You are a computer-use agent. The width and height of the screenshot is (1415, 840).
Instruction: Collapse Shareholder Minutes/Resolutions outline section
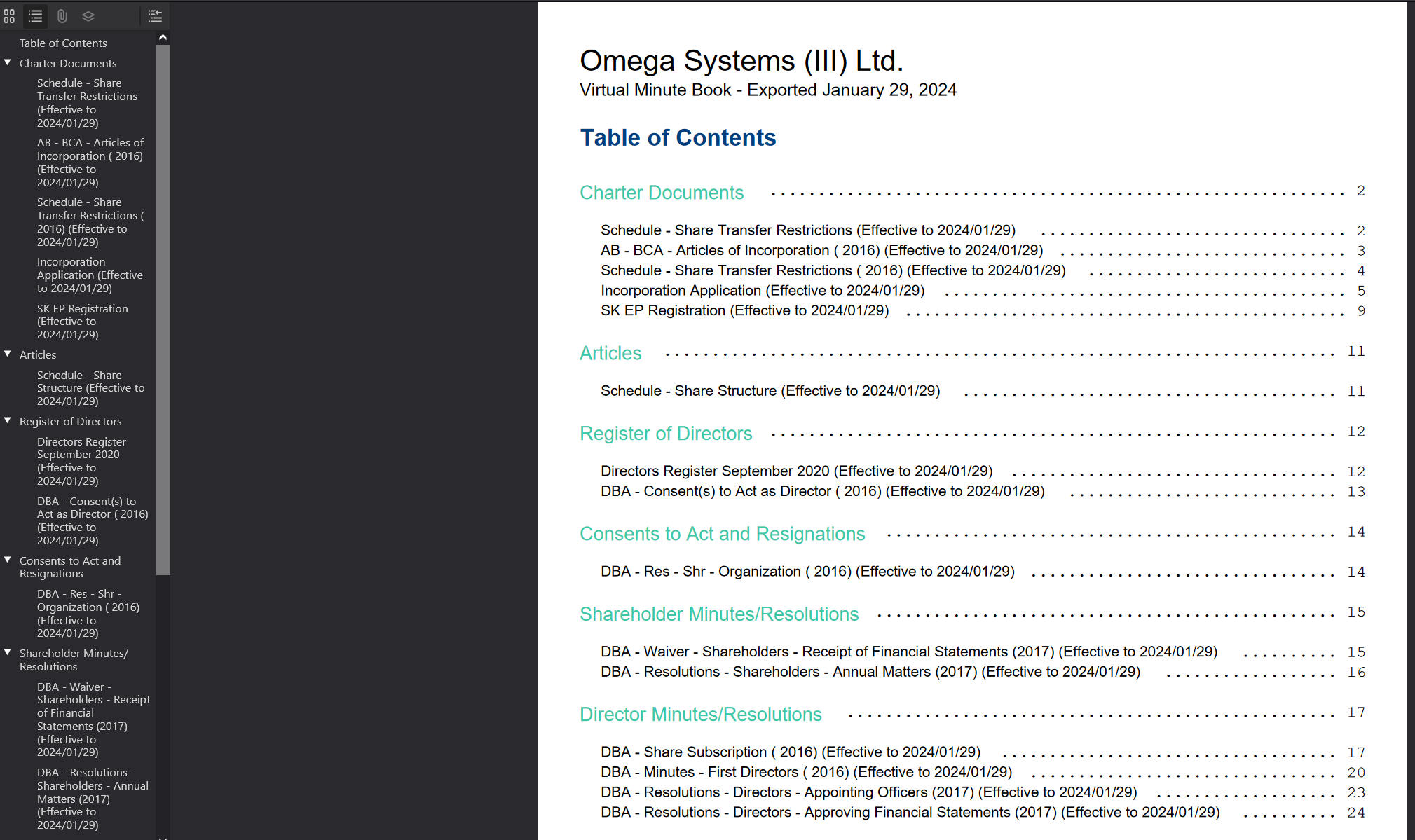[8, 652]
